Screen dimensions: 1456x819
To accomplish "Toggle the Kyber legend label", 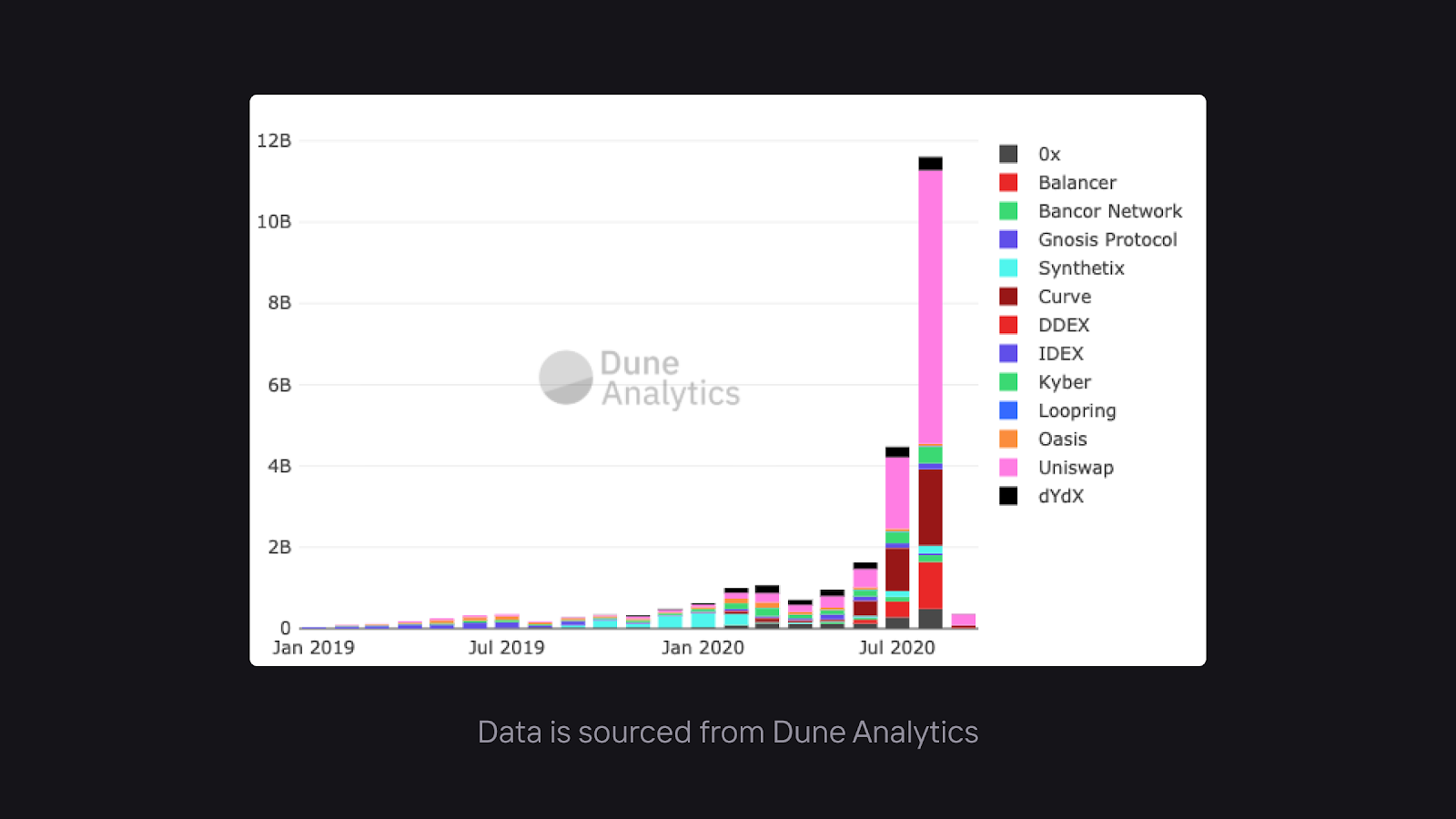I will click(x=1065, y=382).
